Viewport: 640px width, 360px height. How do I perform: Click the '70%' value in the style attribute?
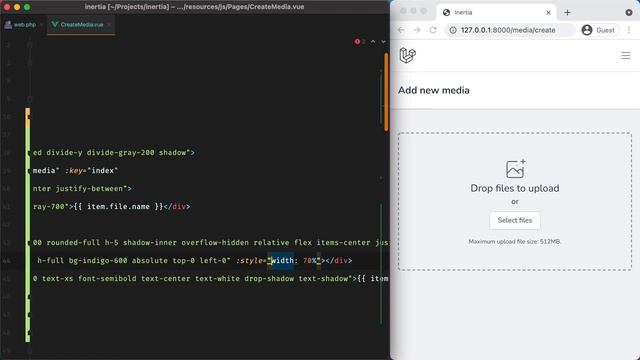click(310, 260)
